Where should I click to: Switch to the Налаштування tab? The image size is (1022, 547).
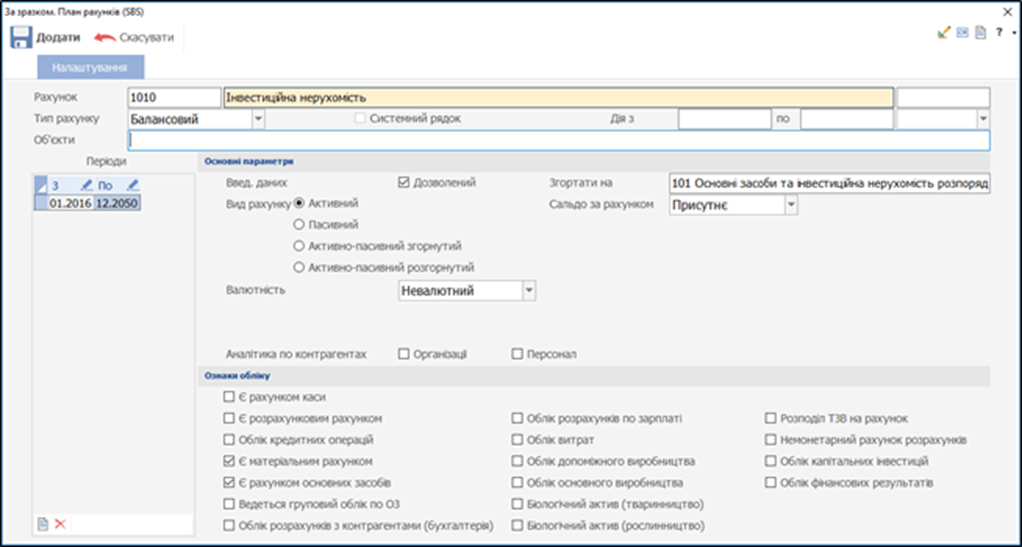pyautogui.click(x=90, y=67)
